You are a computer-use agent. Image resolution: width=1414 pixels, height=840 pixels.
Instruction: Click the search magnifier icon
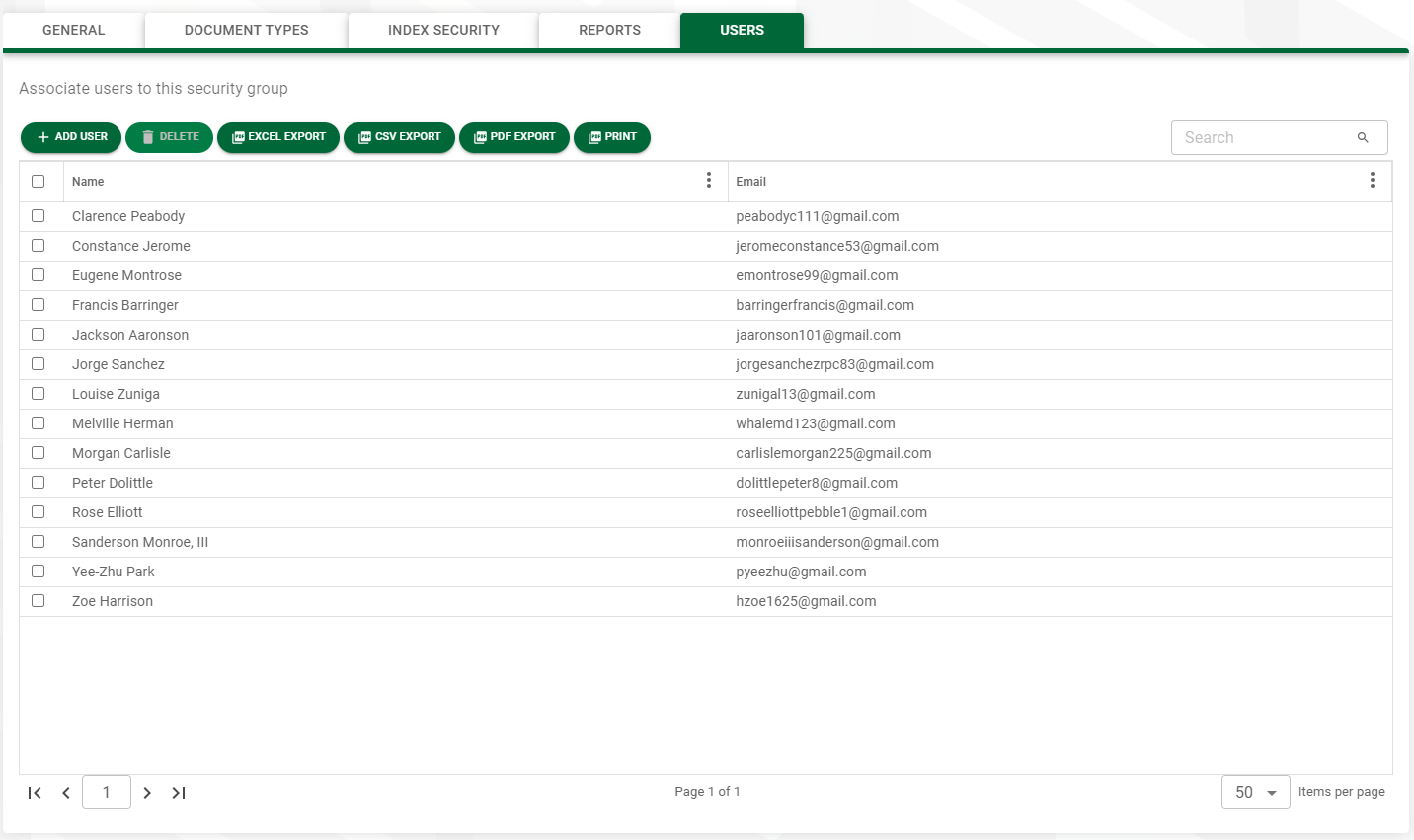coord(1363,138)
